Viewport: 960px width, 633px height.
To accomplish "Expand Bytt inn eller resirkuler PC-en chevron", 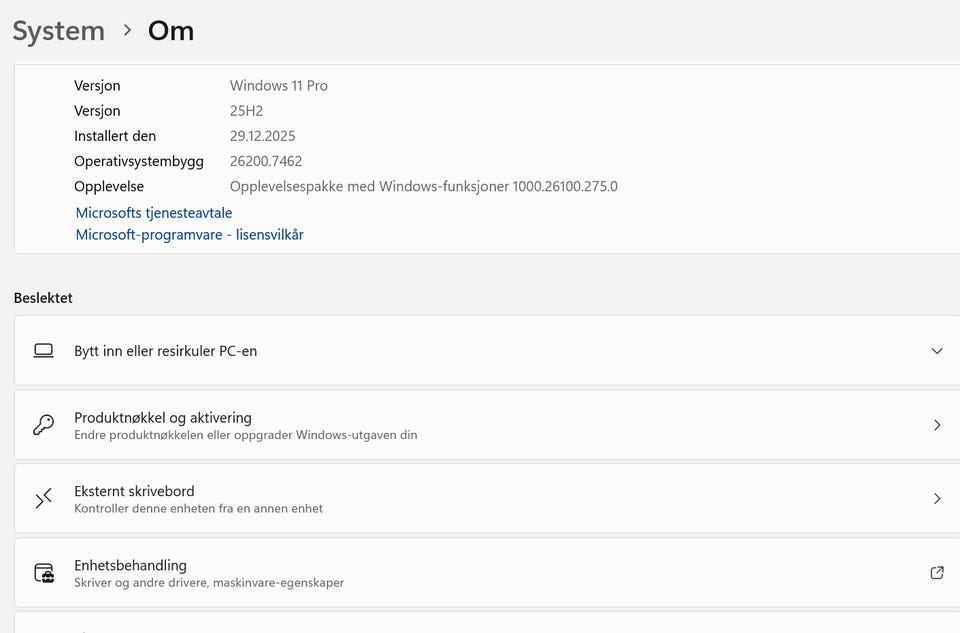I will pyautogui.click(x=937, y=351).
